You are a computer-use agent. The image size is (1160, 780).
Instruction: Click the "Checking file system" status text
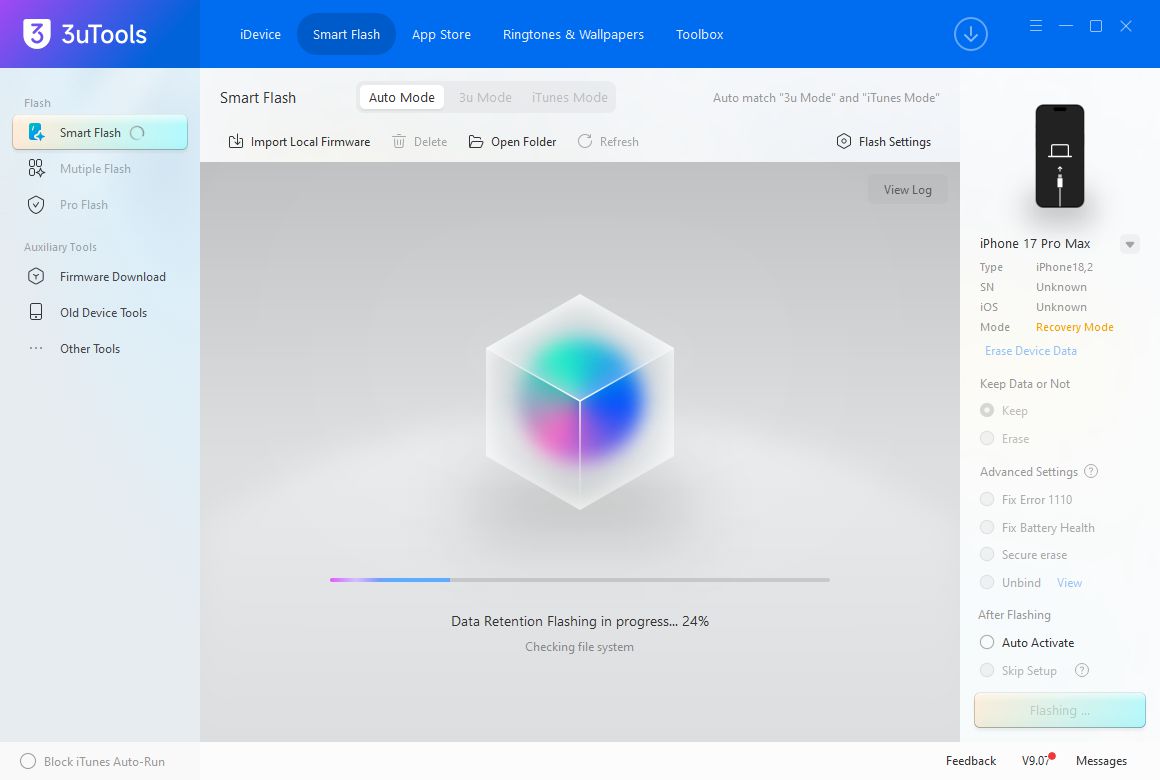pos(579,646)
